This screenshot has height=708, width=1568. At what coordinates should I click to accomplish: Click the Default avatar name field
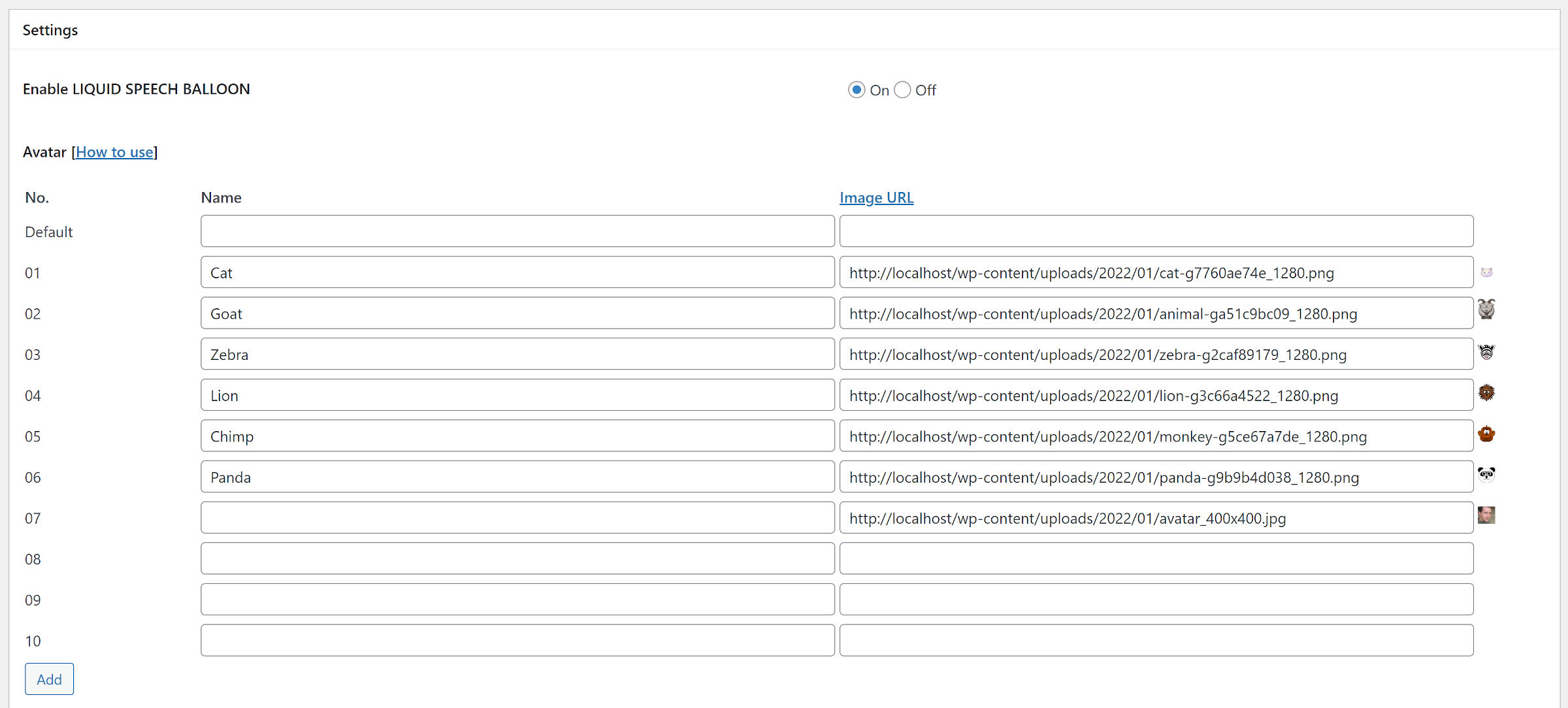[x=516, y=231]
